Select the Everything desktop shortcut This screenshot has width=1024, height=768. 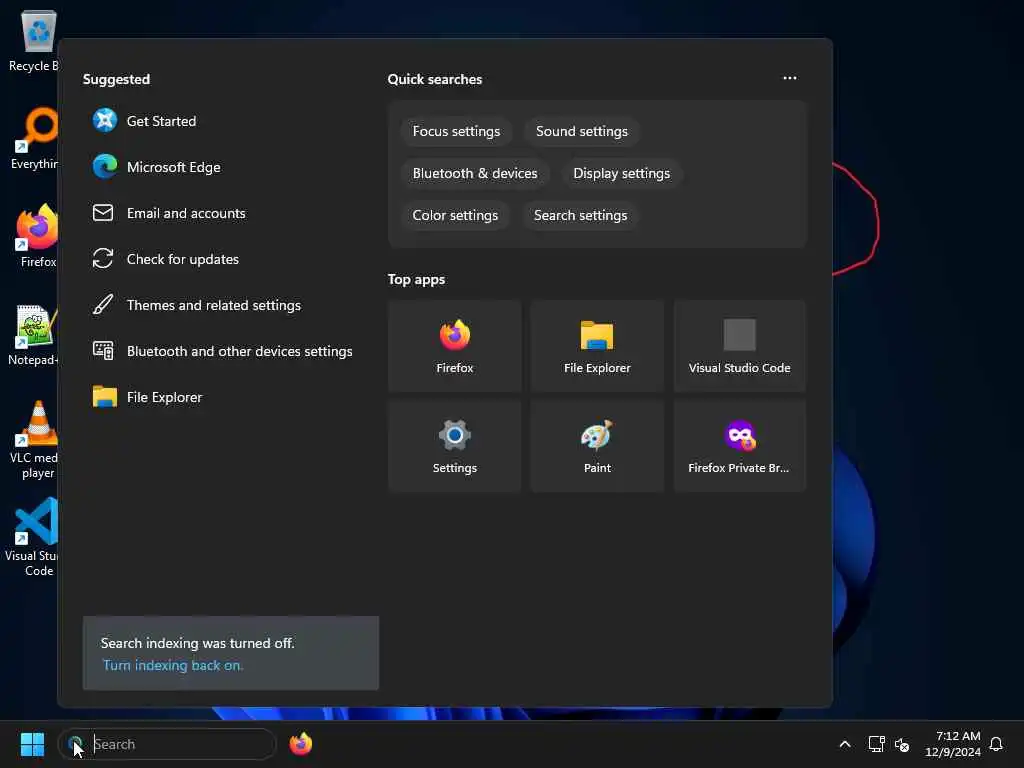click(35, 138)
